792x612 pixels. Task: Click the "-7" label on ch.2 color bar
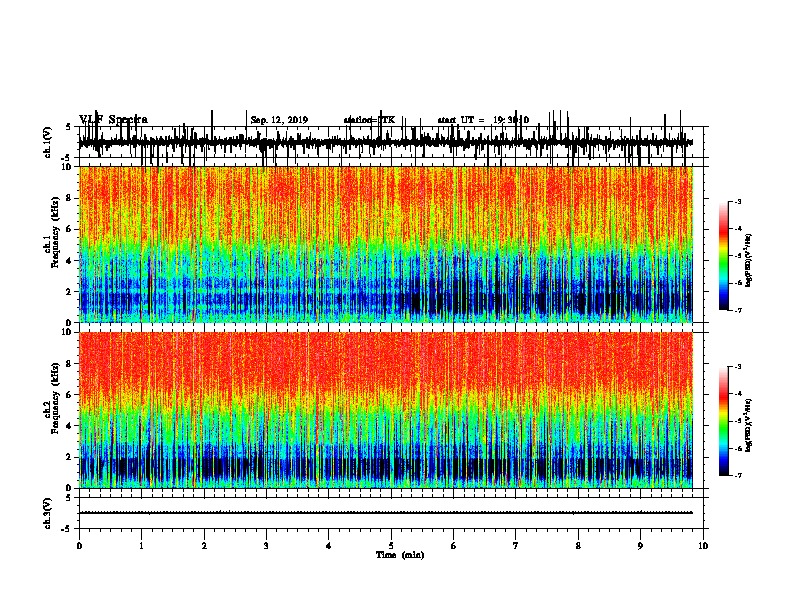click(x=737, y=475)
